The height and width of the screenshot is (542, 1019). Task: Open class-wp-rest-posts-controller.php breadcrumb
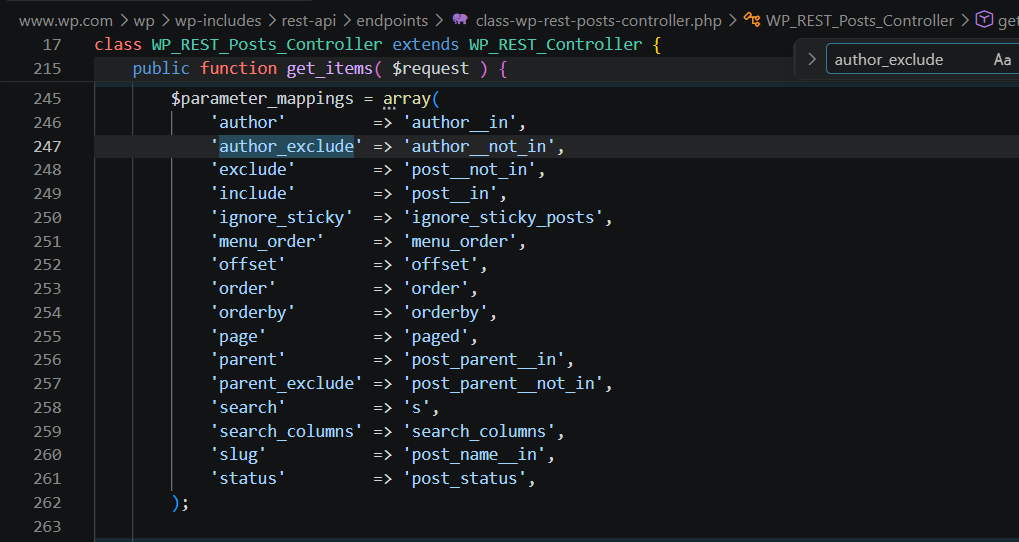(599, 21)
